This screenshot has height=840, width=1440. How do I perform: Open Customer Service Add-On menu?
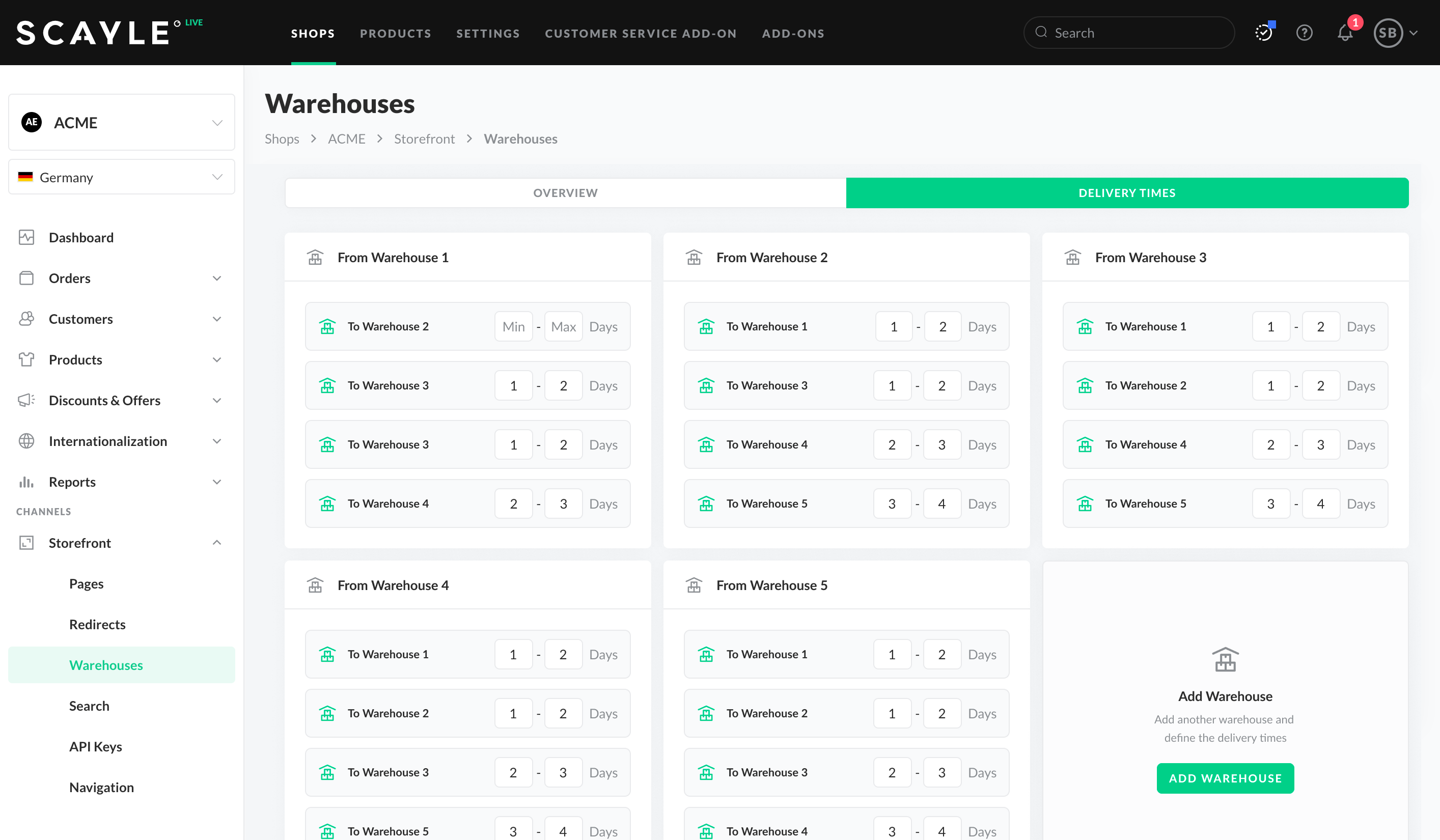[x=641, y=33]
